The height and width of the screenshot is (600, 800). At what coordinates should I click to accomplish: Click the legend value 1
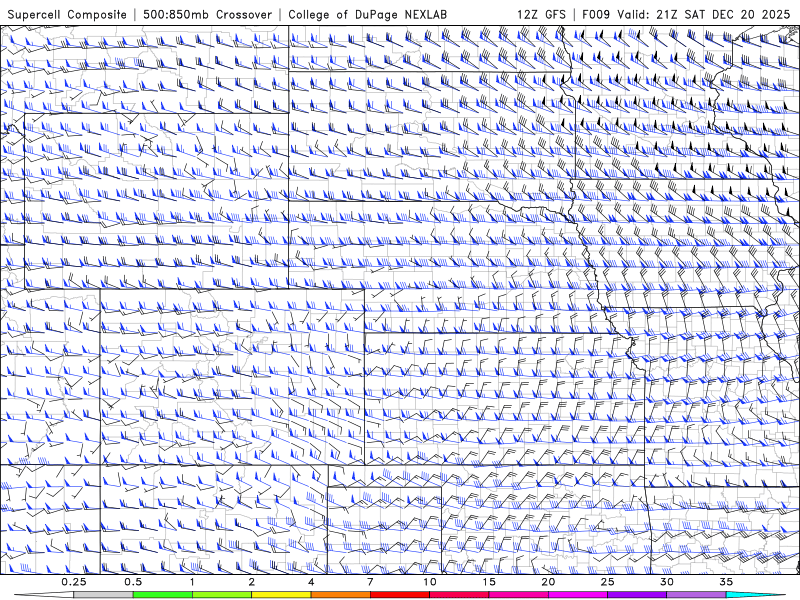192,582
